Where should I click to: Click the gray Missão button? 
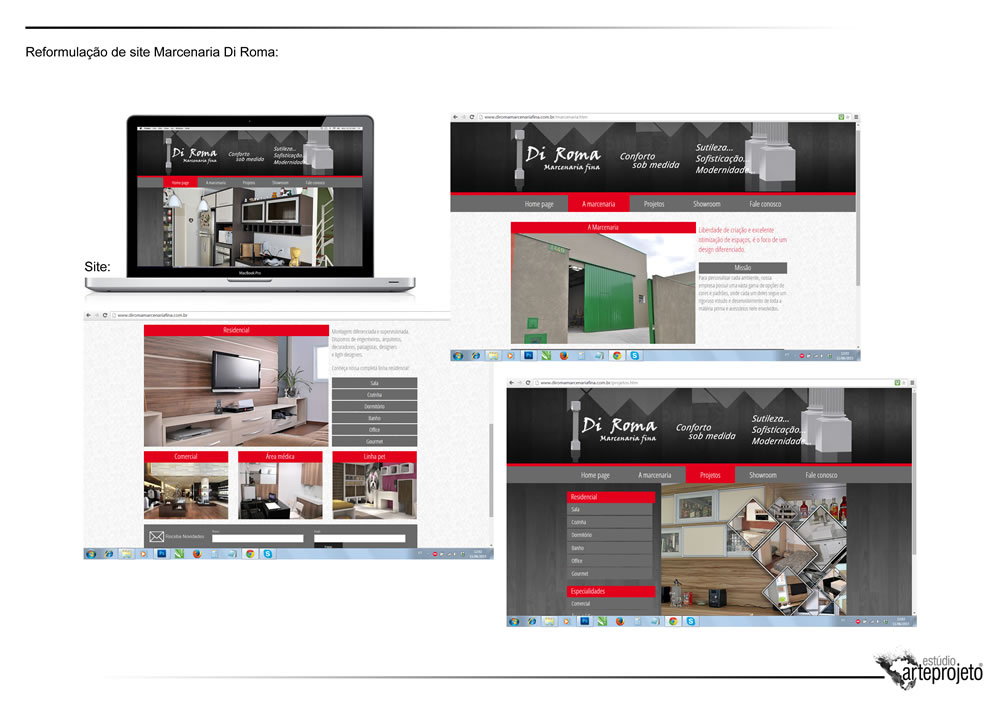click(742, 268)
